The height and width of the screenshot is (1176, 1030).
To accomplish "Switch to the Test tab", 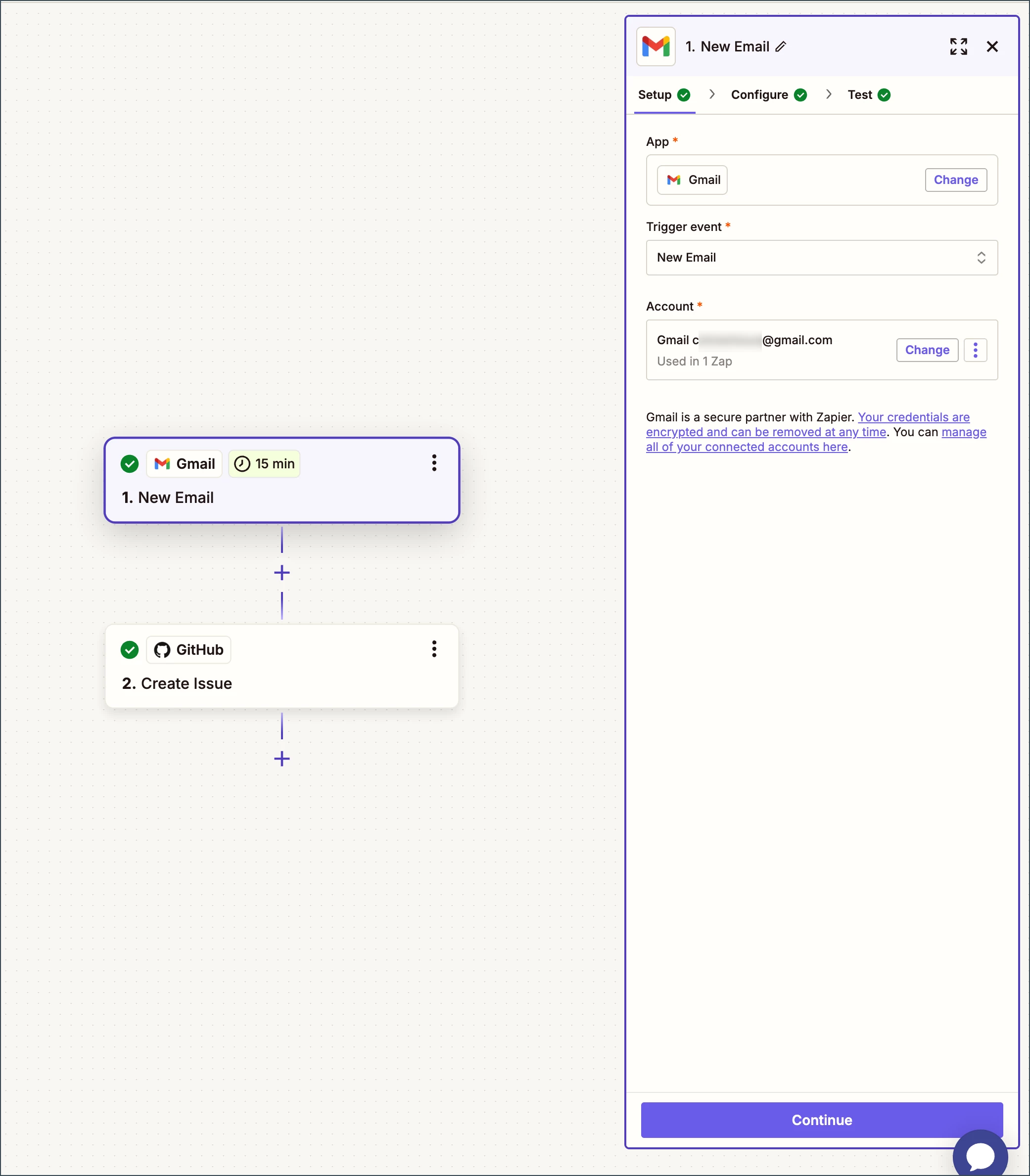I will pos(869,95).
